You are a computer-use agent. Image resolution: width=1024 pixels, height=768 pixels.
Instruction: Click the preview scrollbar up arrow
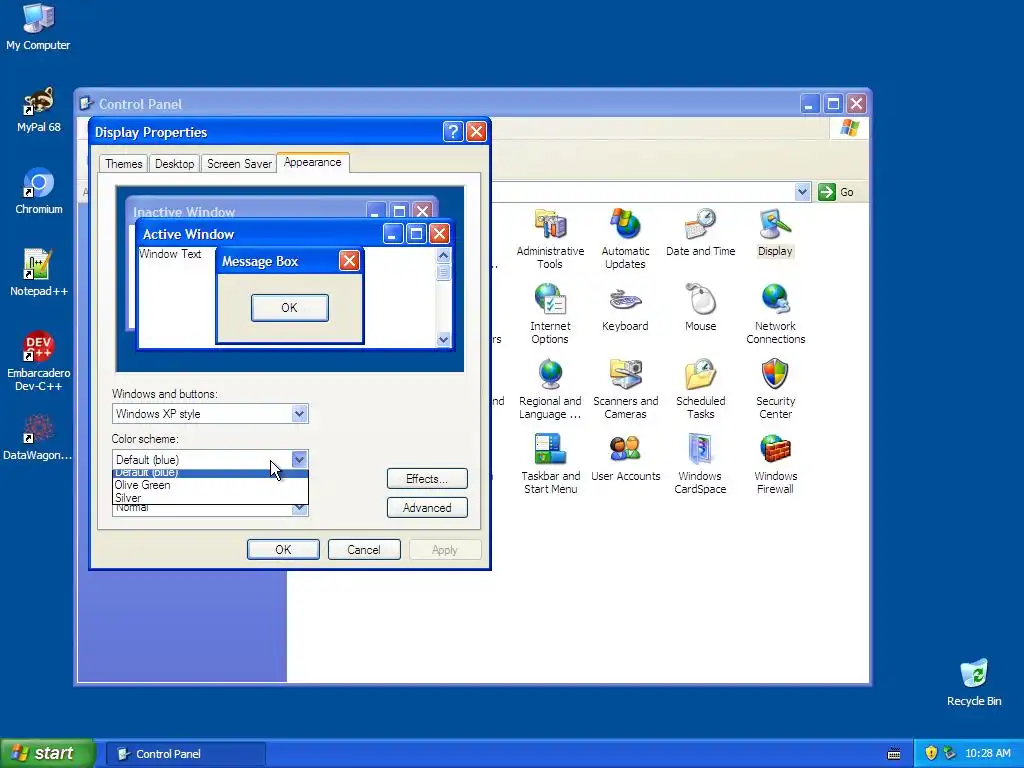pyautogui.click(x=443, y=255)
